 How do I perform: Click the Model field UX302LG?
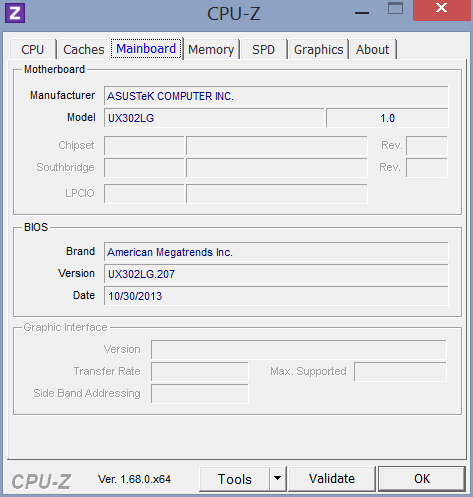pos(214,118)
